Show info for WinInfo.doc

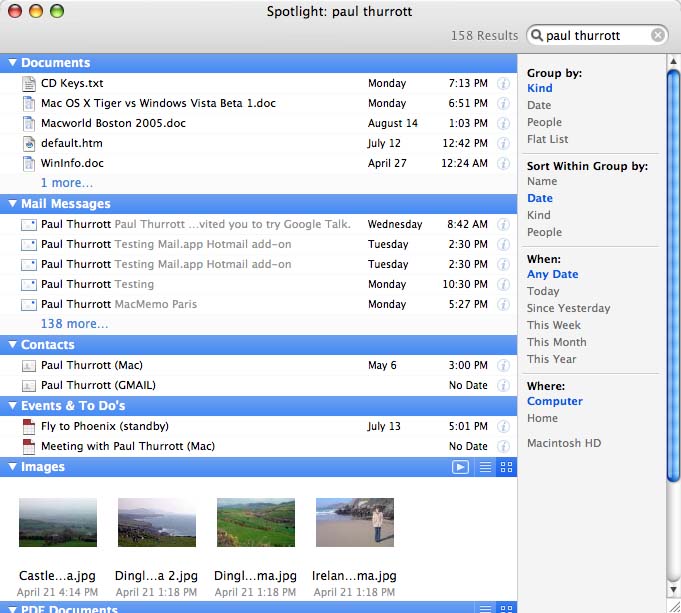[503, 163]
